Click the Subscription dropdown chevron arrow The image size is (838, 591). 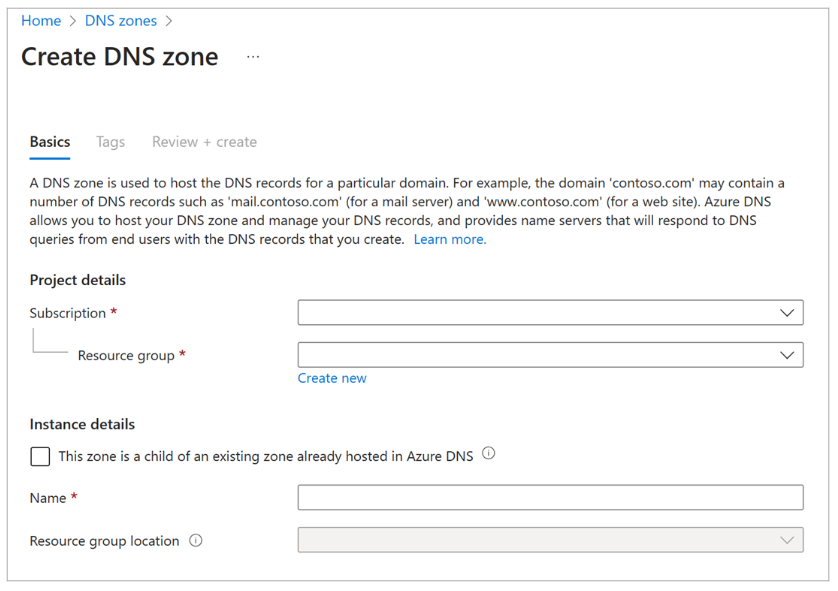pos(789,312)
